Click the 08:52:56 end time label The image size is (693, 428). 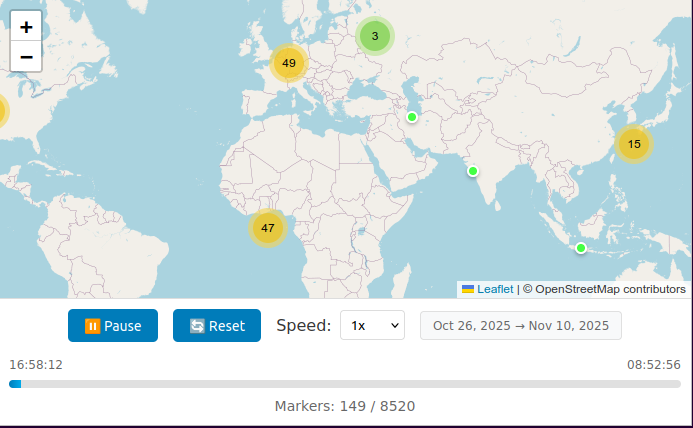coord(654,365)
